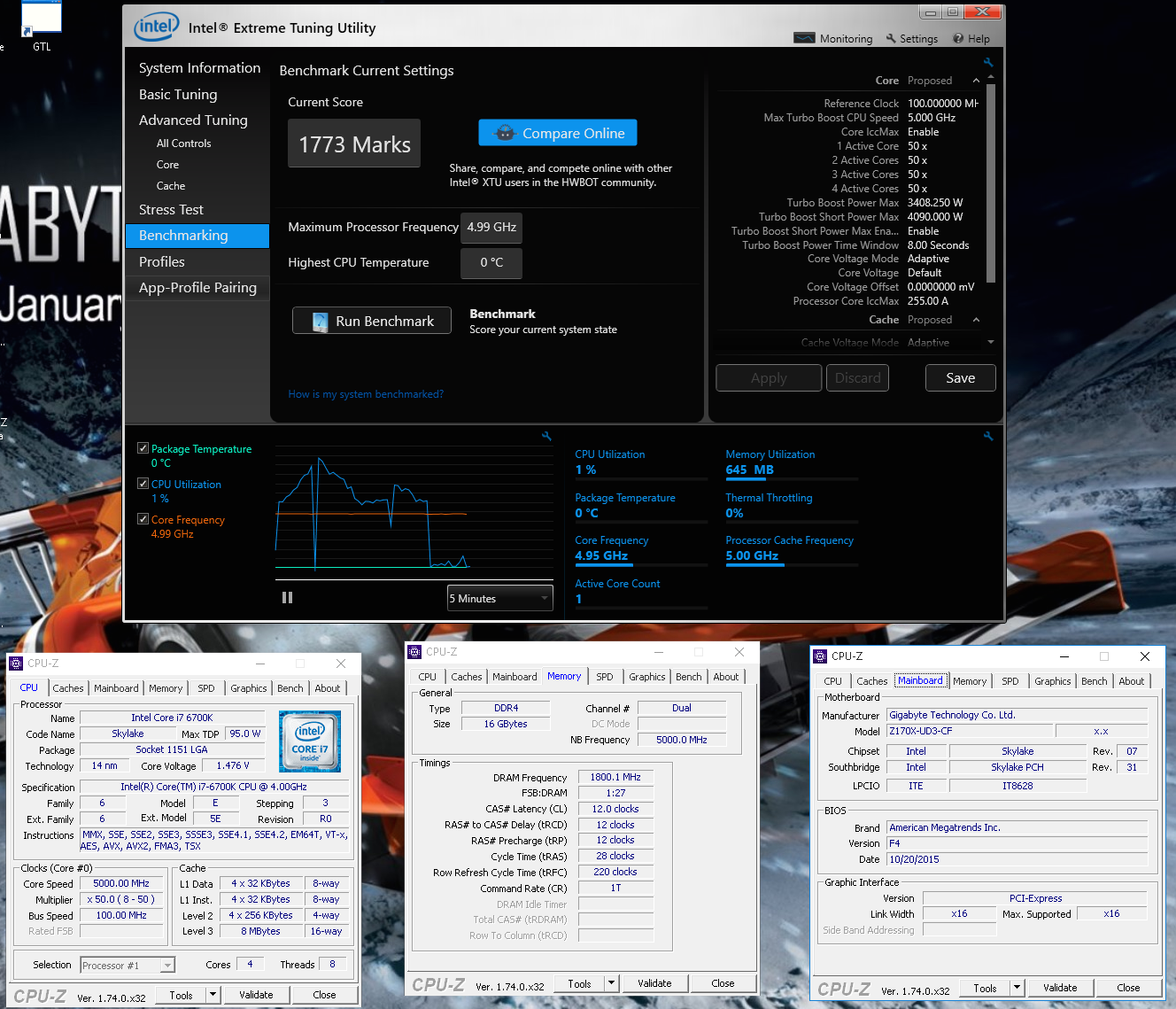
Task: Click Validate in Memory window
Action: 654,983
